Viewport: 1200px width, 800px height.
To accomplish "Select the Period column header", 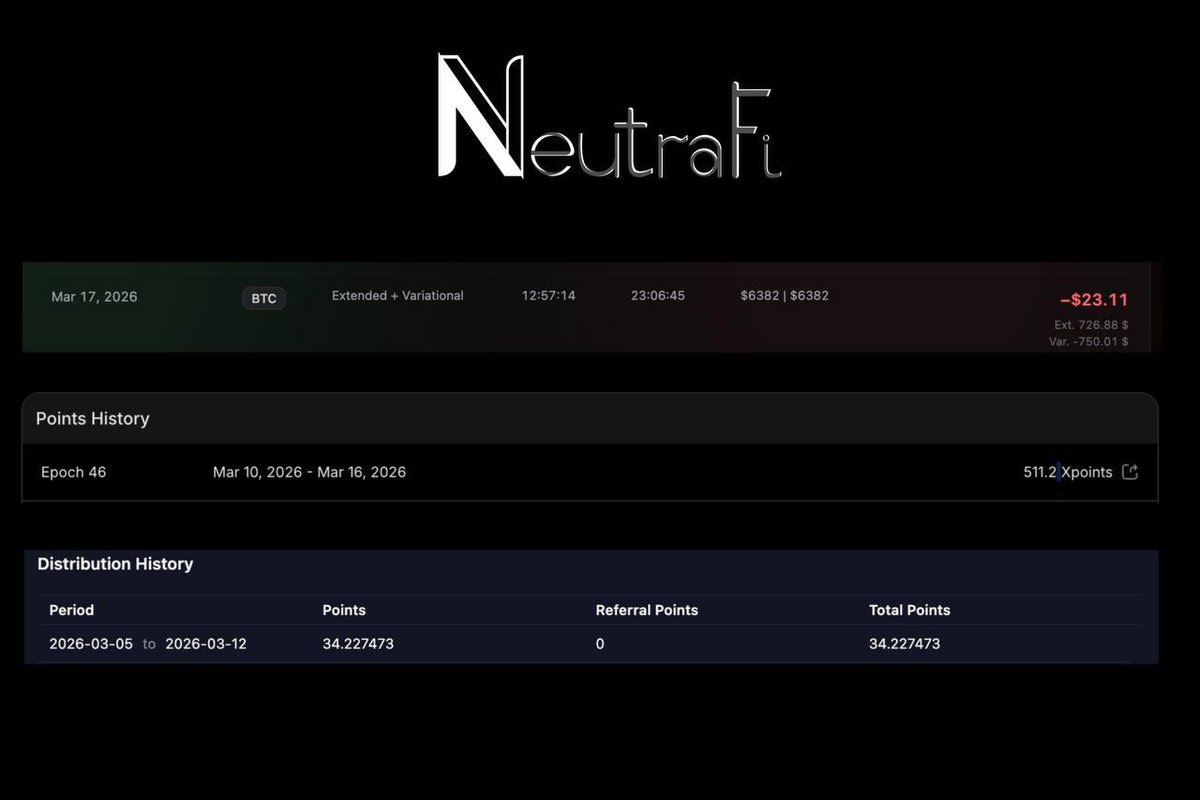I will click(x=71, y=610).
